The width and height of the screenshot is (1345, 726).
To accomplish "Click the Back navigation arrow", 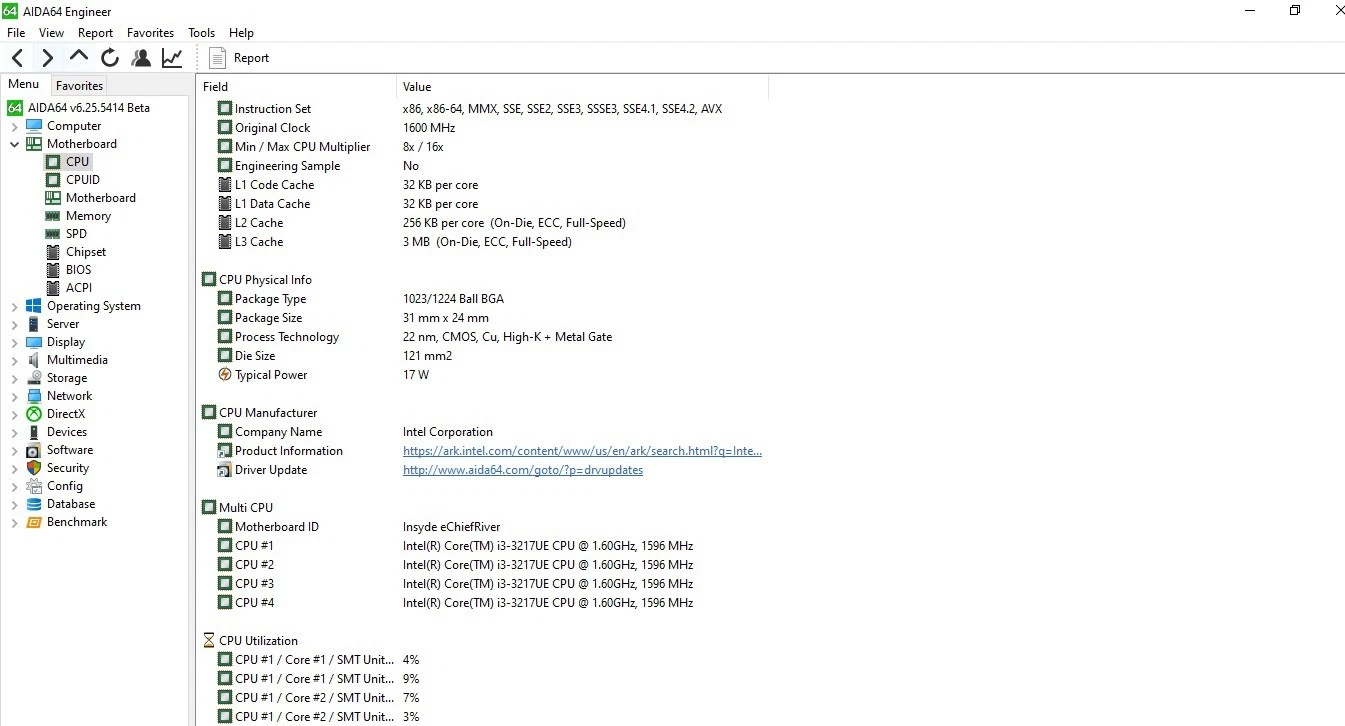I will [x=17, y=58].
